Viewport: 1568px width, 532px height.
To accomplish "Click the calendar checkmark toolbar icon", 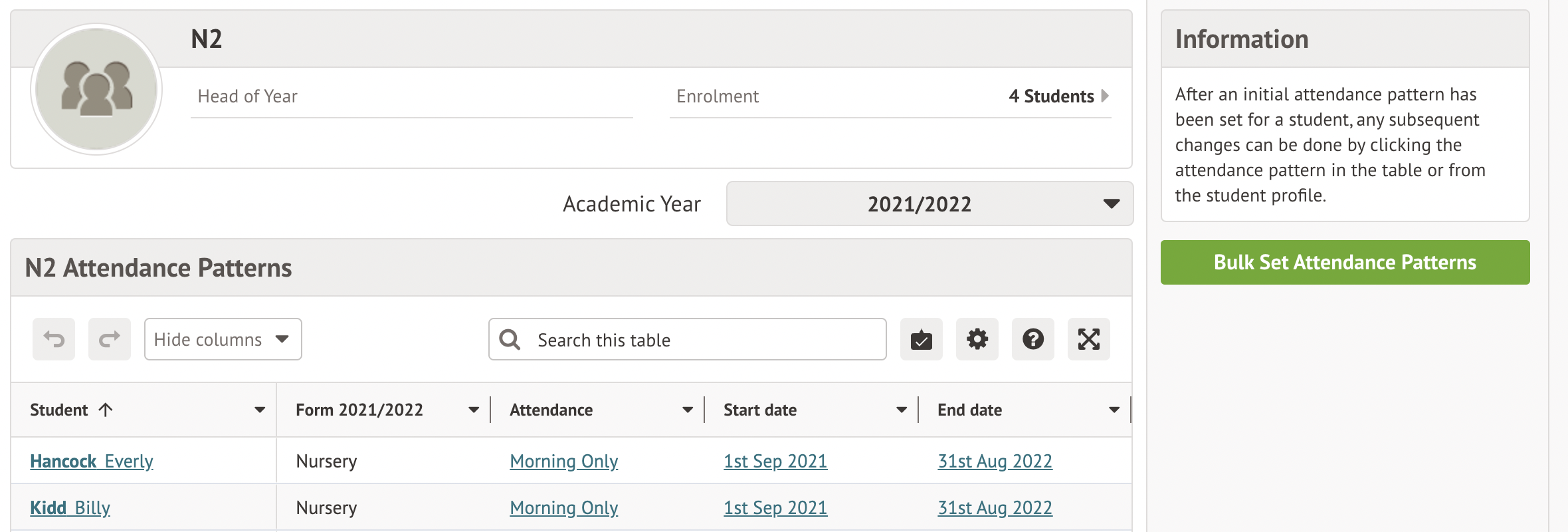I will pyautogui.click(x=921, y=339).
